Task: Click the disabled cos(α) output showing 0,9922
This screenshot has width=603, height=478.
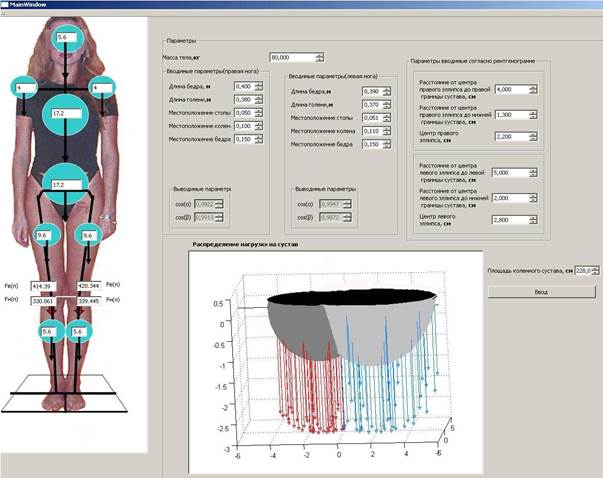Action: click(209, 204)
